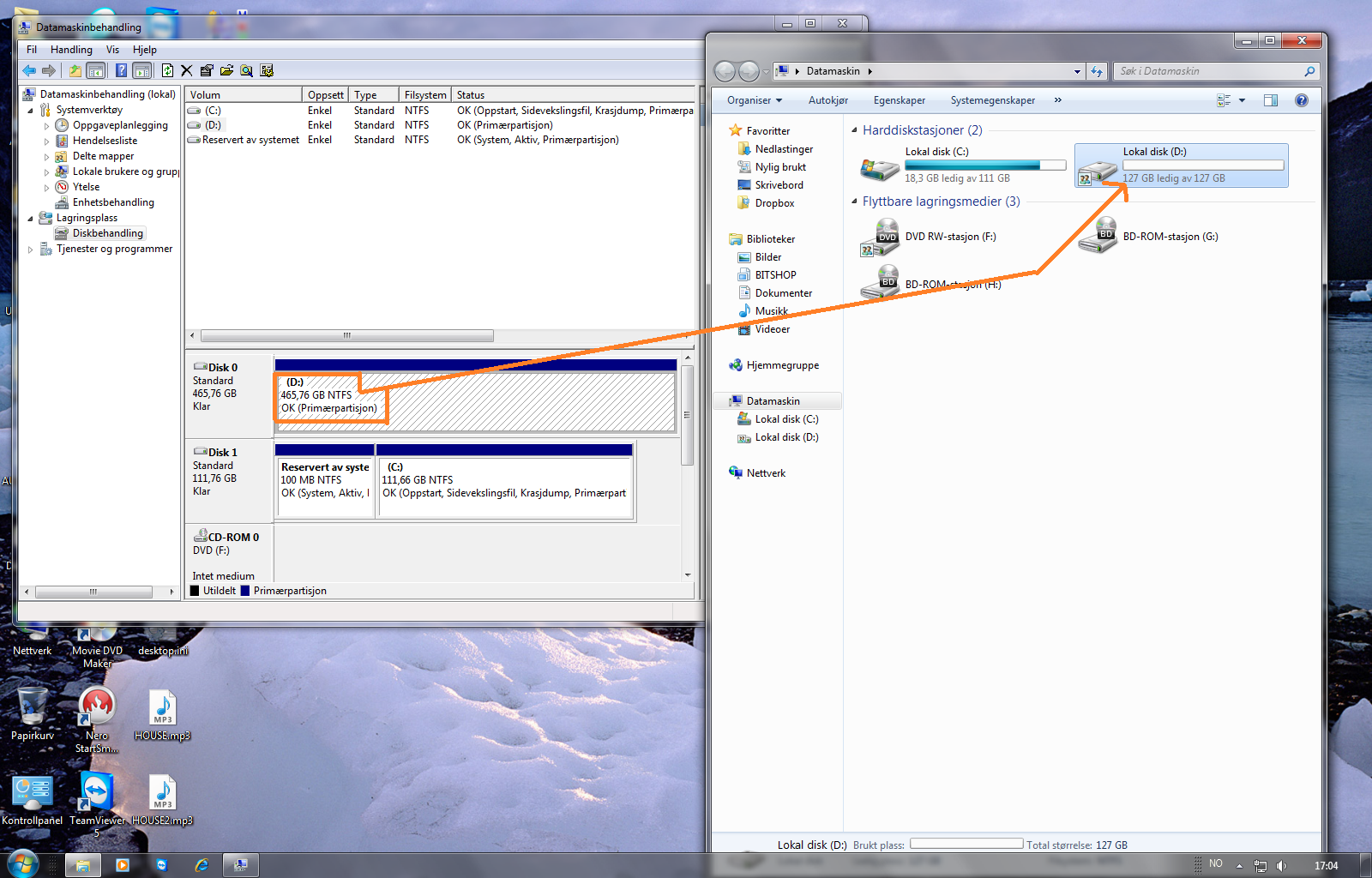This screenshot has height=878, width=1372.
Task: Open the Handling menu
Action: tap(71, 50)
